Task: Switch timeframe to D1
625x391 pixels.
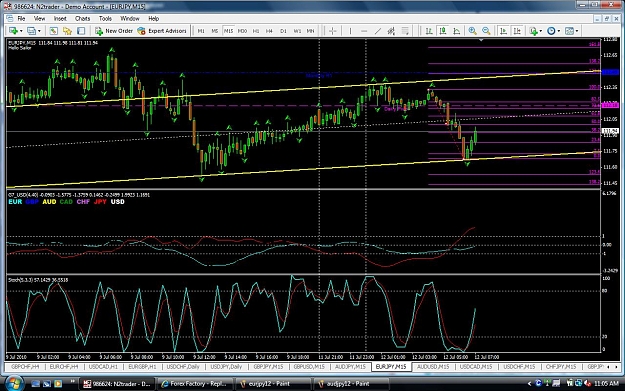Action: pos(283,31)
